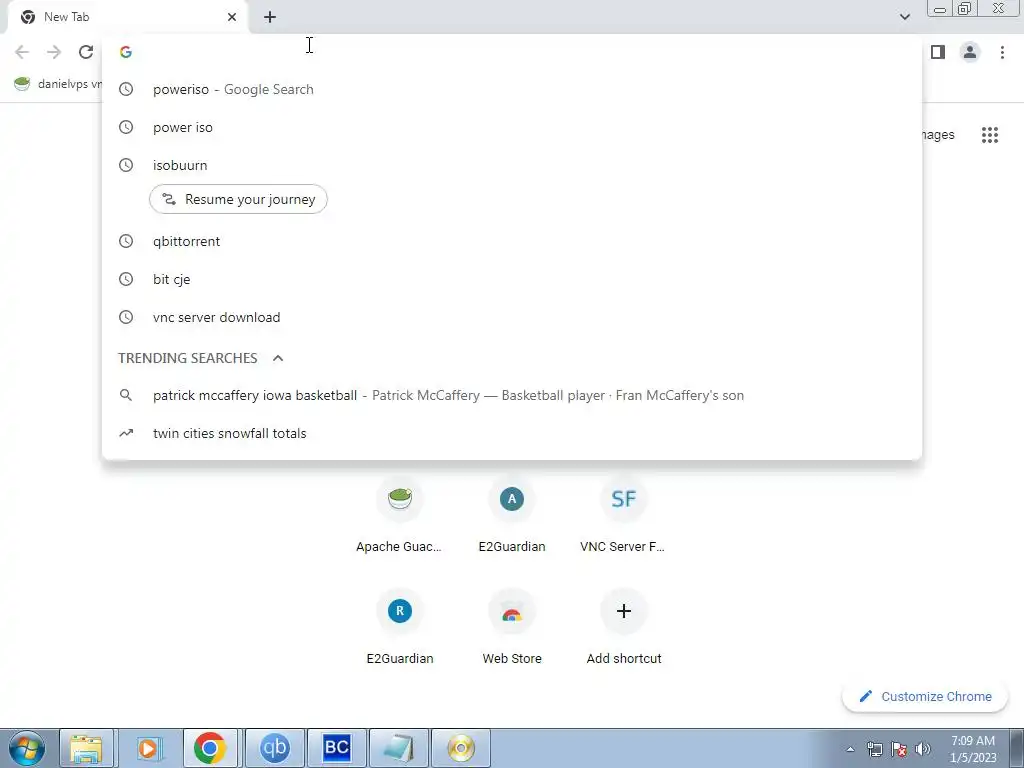Select 'twin cities snowfall totals' trending search
This screenshot has height=768, width=1024.
512,433
